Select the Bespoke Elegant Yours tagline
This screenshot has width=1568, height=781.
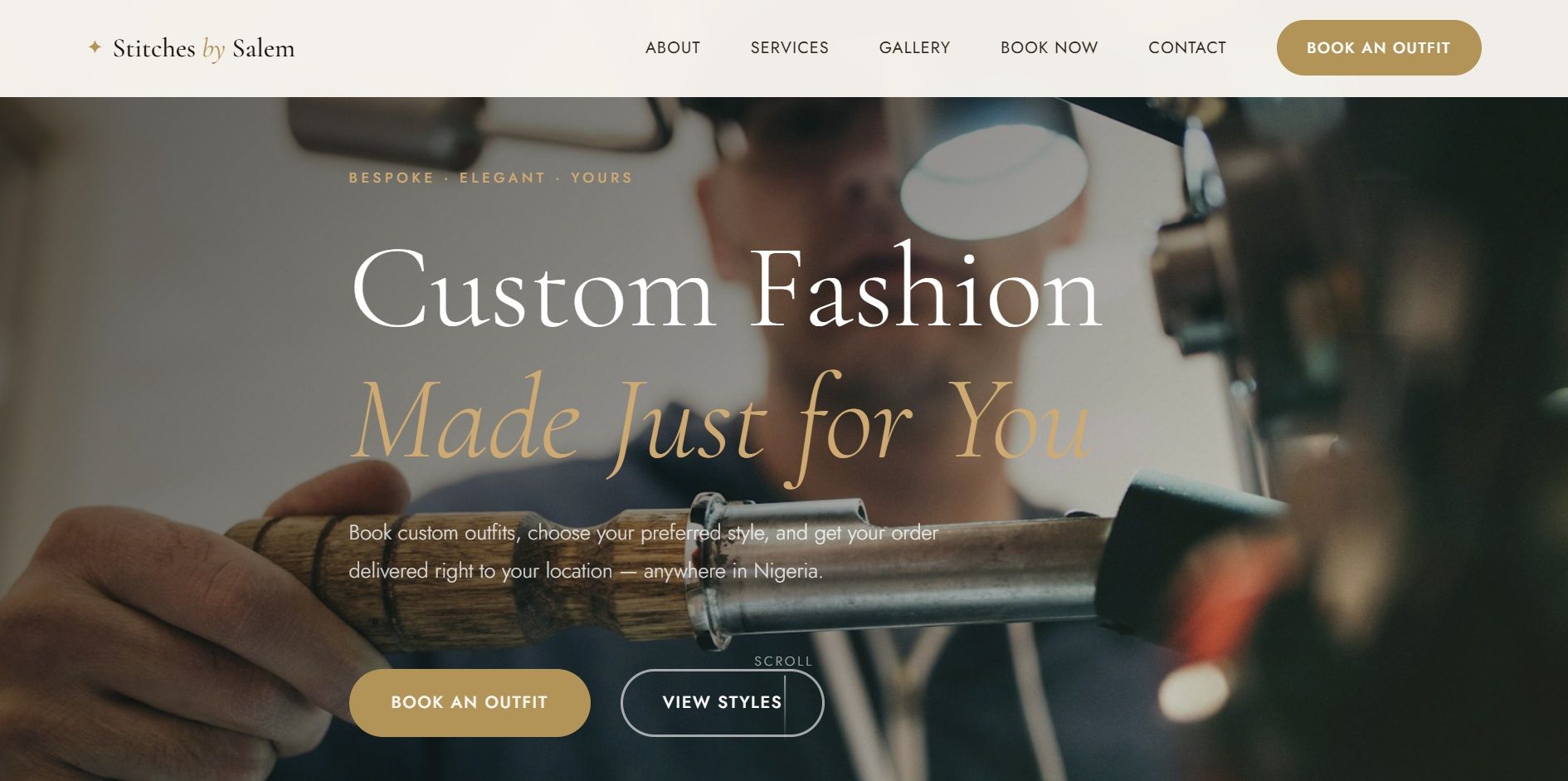491,178
